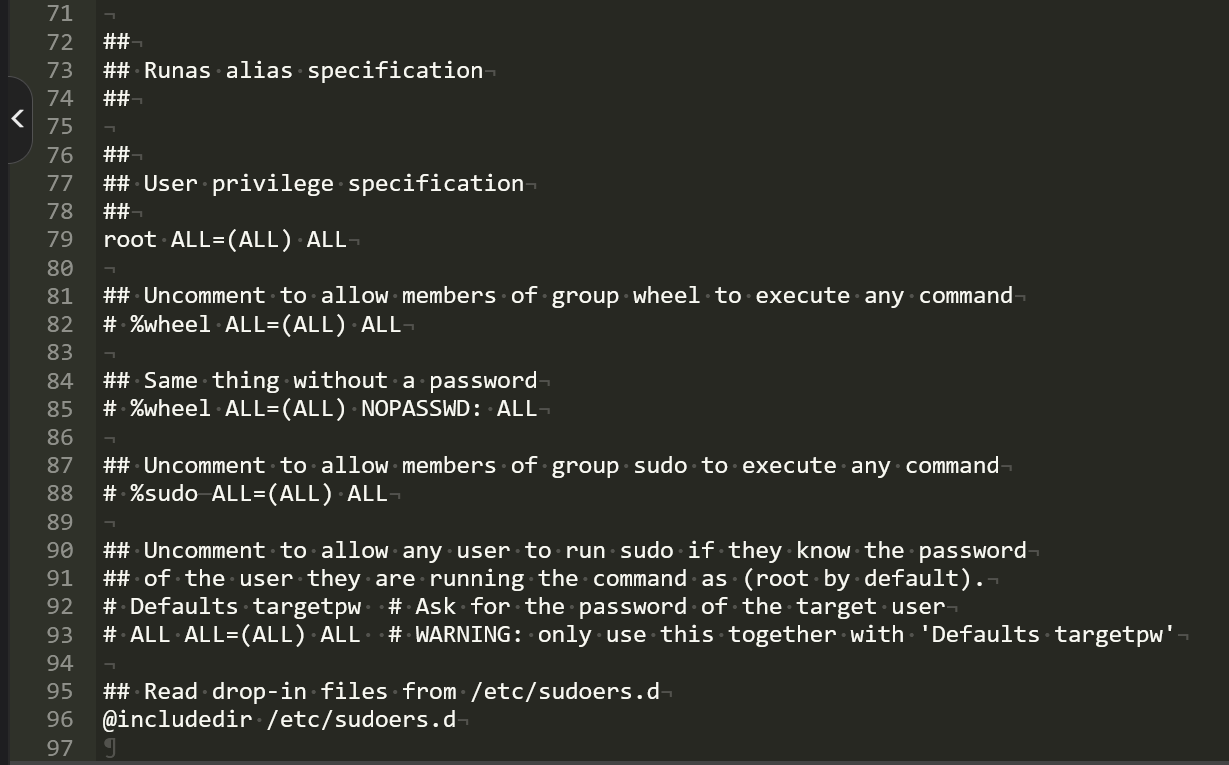Expand the side panel with the left chevron
This screenshot has width=1229, height=765.
tap(17, 119)
